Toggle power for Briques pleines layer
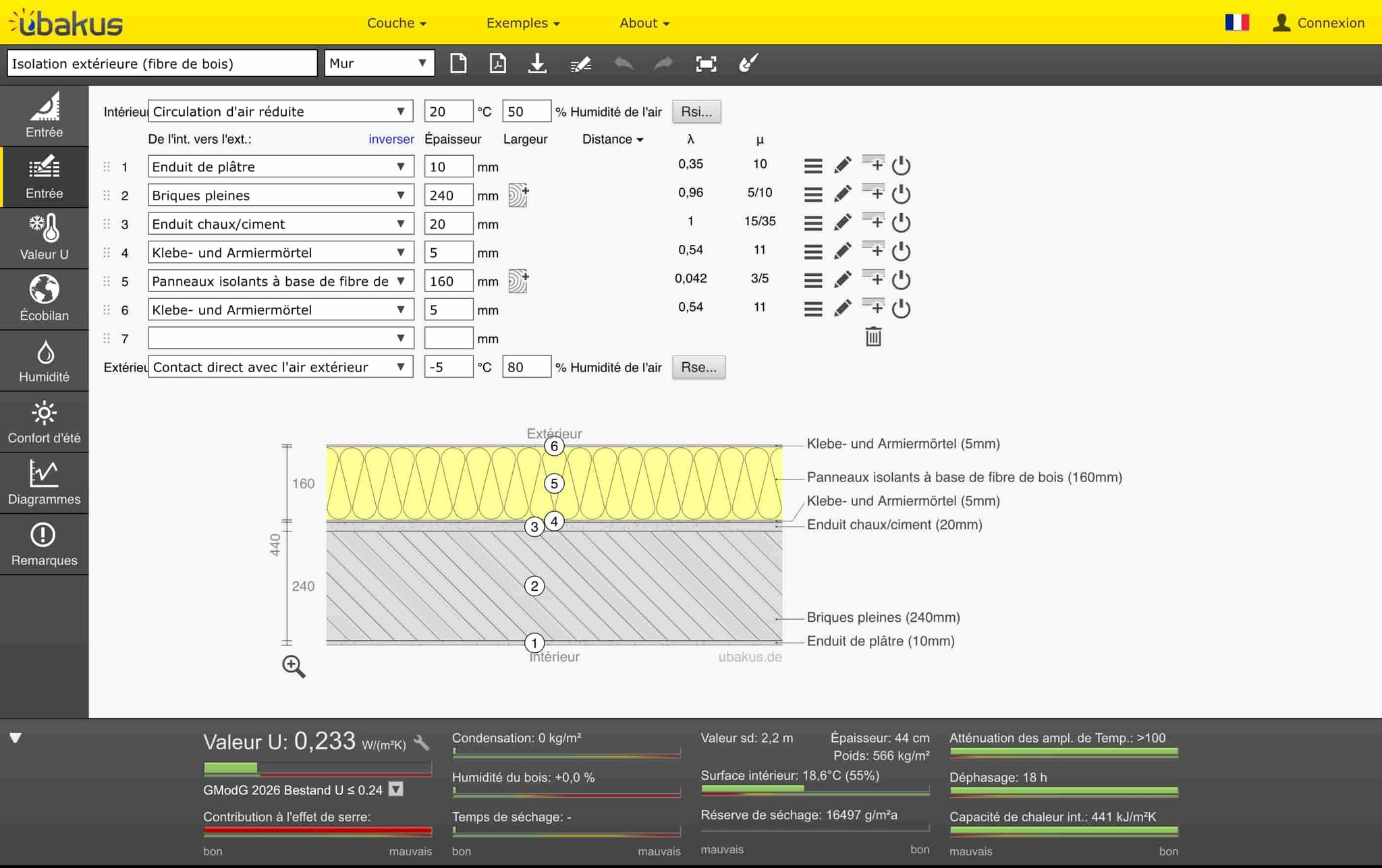 [902, 194]
